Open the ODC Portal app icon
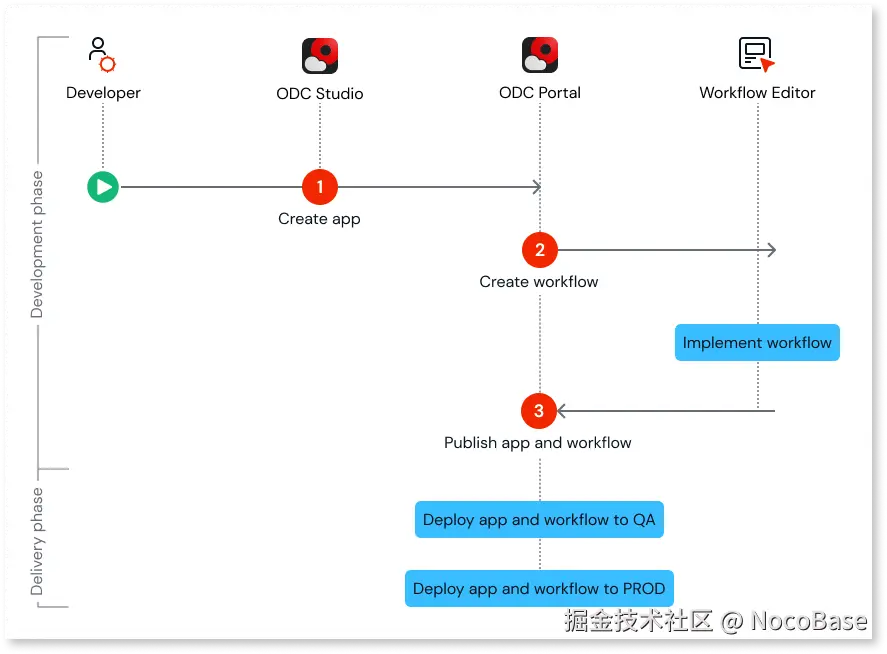The width and height of the screenshot is (887, 654). click(x=539, y=53)
